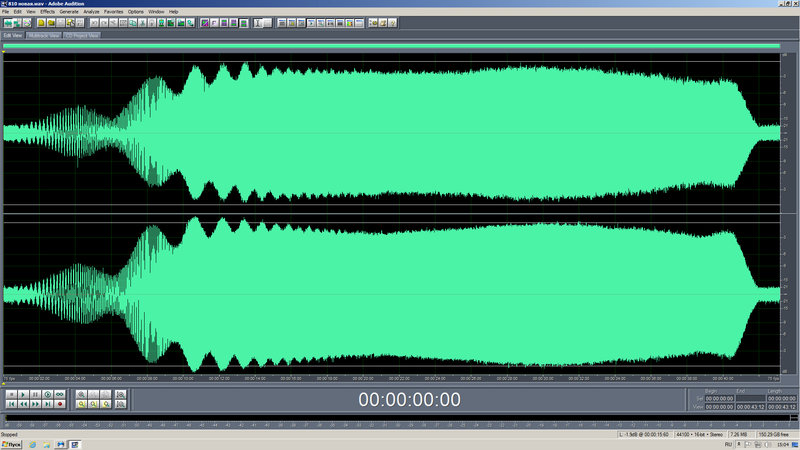Click the Sel Length time field
Image resolution: width=800 pixels, height=450 pixels.
click(782, 398)
